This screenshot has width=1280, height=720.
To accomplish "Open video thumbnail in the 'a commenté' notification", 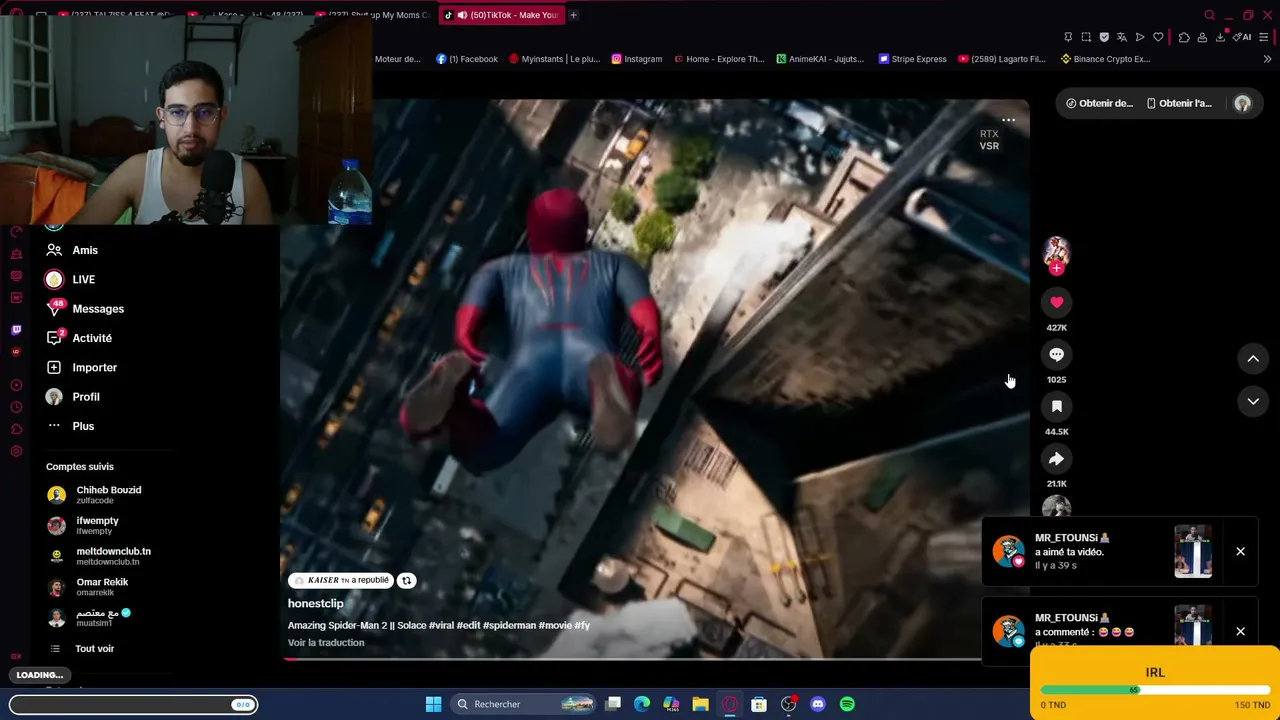I will (1193, 628).
